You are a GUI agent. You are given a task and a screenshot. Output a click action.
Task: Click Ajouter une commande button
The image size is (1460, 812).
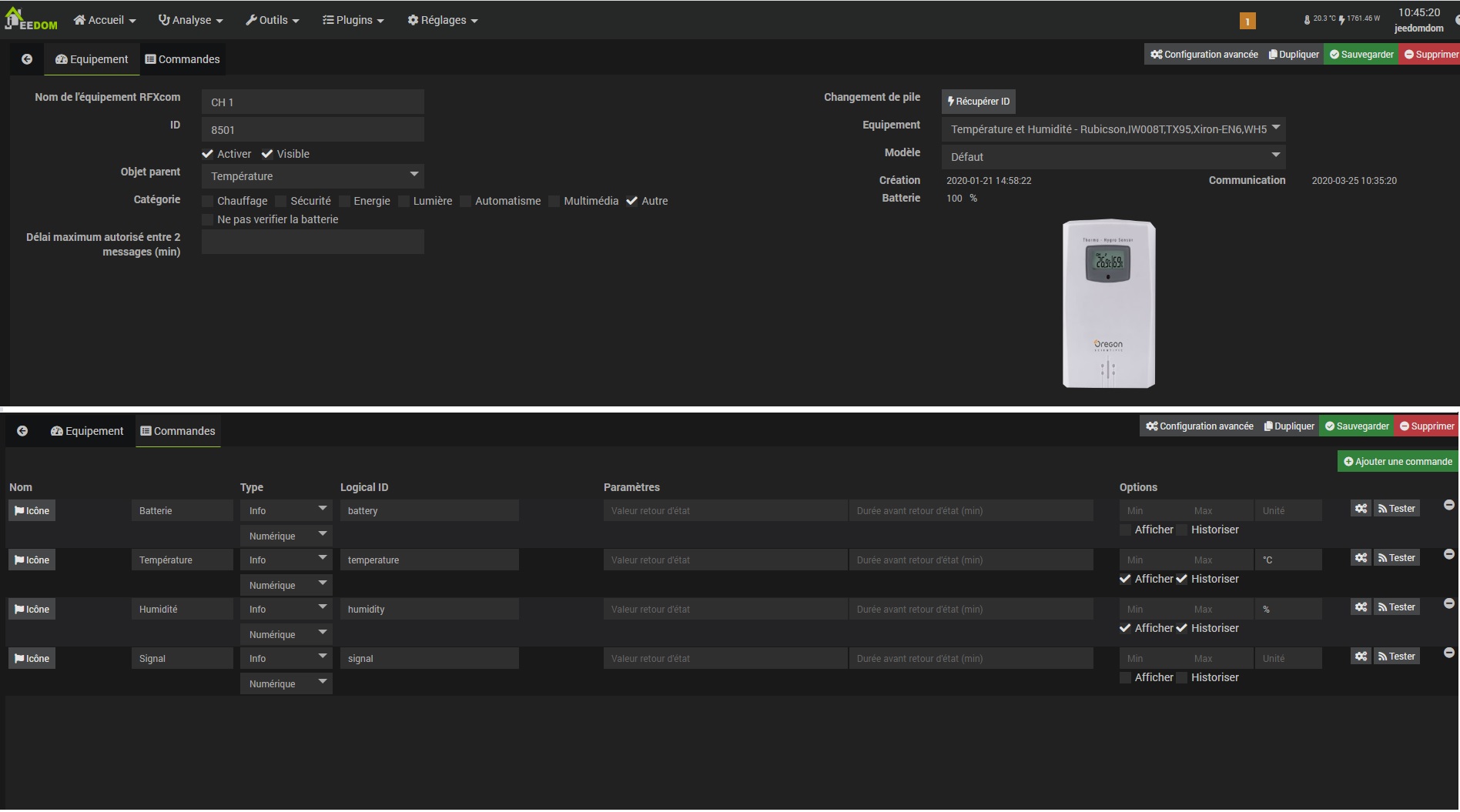coord(1397,462)
